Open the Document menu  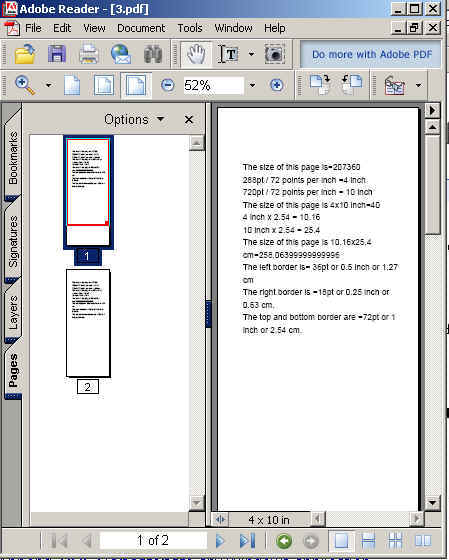coord(141,28)
